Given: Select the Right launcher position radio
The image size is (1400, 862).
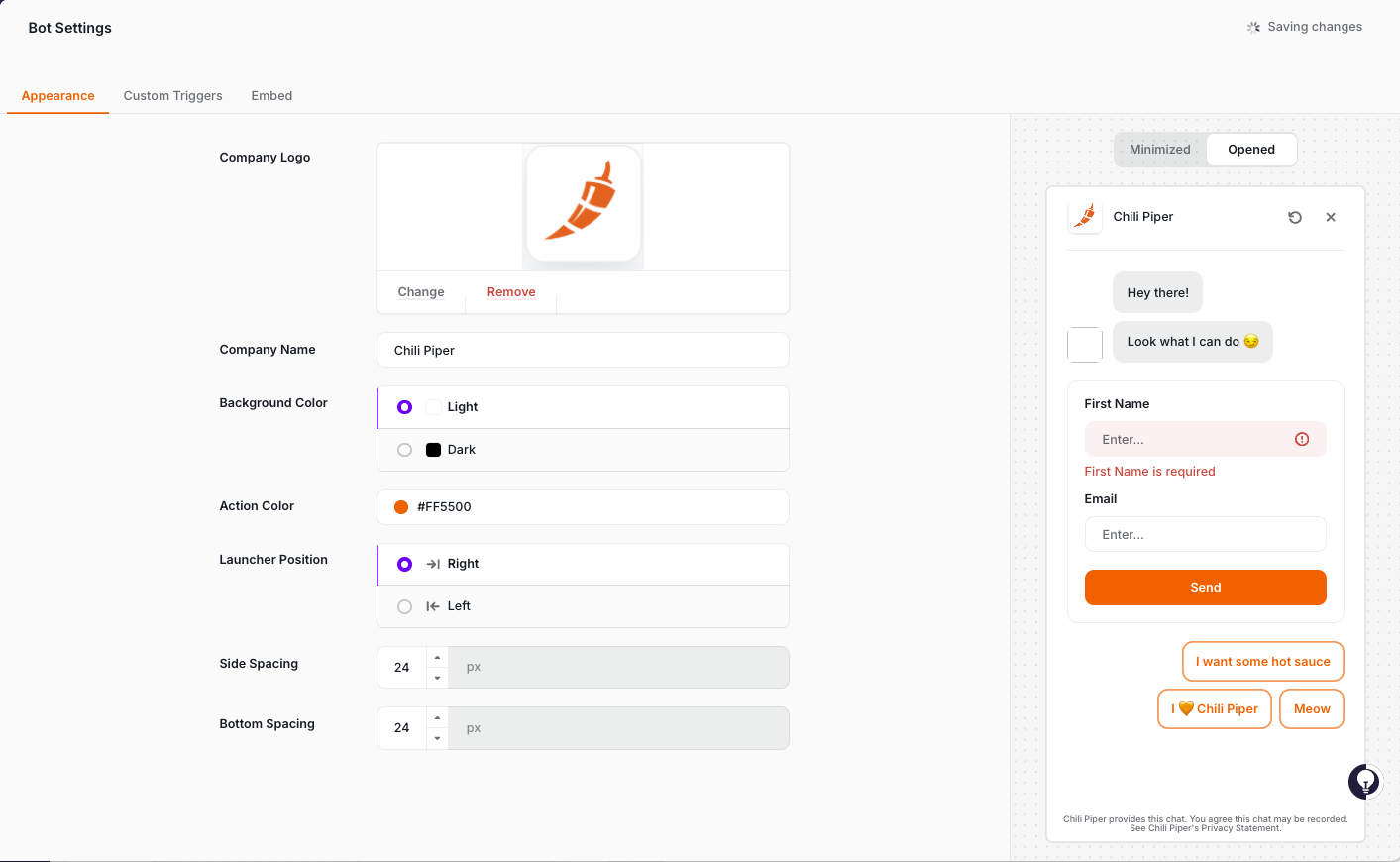Looking at the screenshot, I should pyautogui.click(x=404, y=564).
